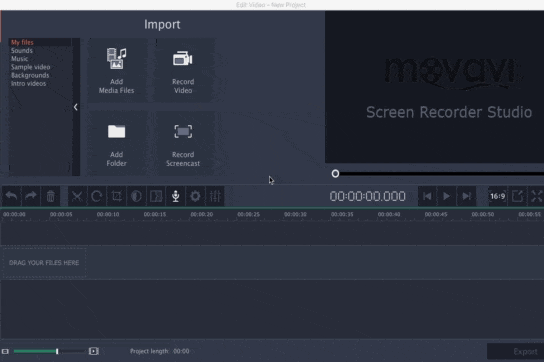Click the transition wizard icon

coord(156,196)
